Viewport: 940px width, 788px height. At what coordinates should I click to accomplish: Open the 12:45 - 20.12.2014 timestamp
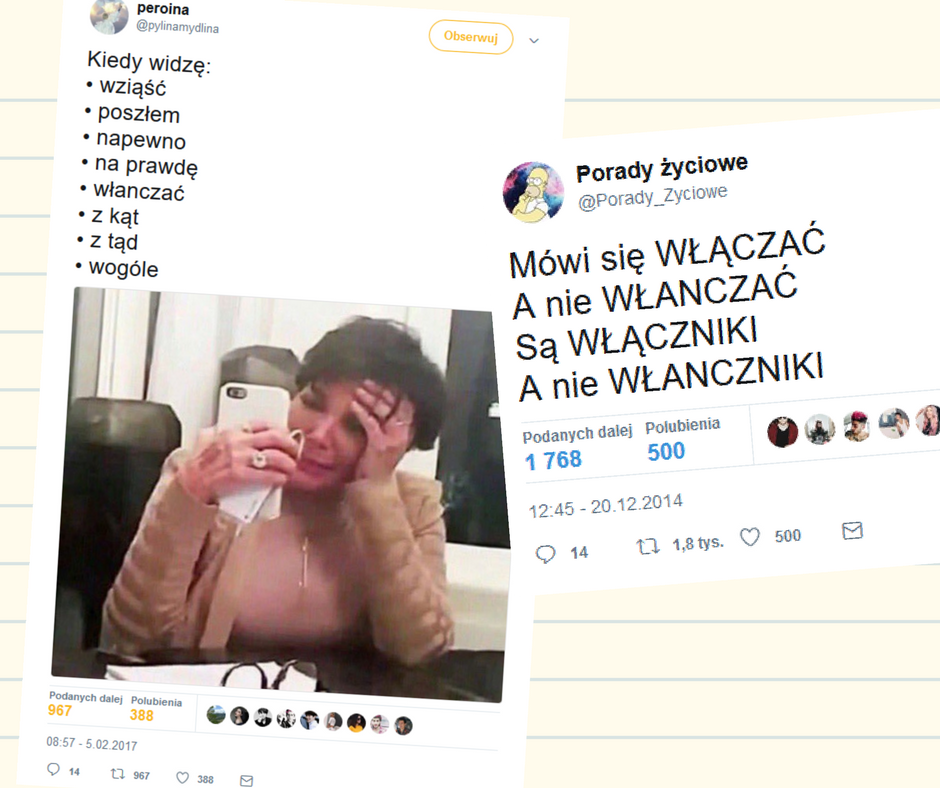pyautogui.click(x=605, y=506)
